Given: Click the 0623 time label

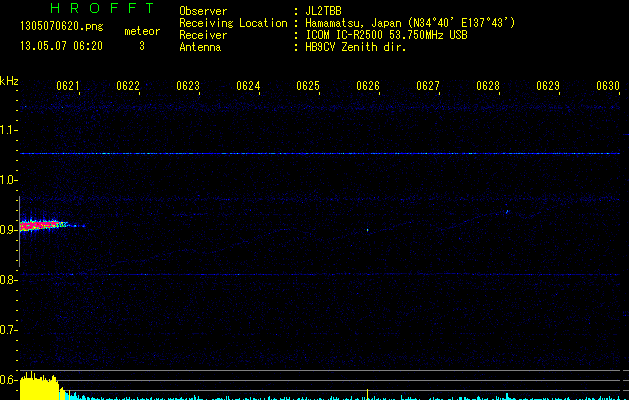Looking at the screenshot, I should click(188, 86).
